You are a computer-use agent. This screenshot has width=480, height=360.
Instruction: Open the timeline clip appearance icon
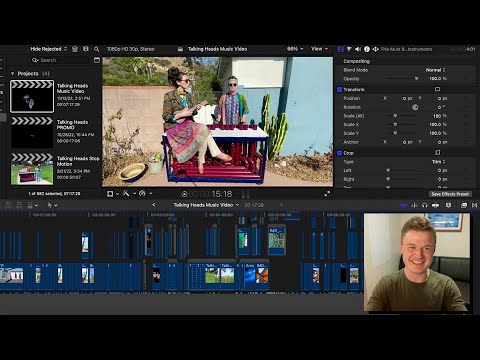pos(449,205)
